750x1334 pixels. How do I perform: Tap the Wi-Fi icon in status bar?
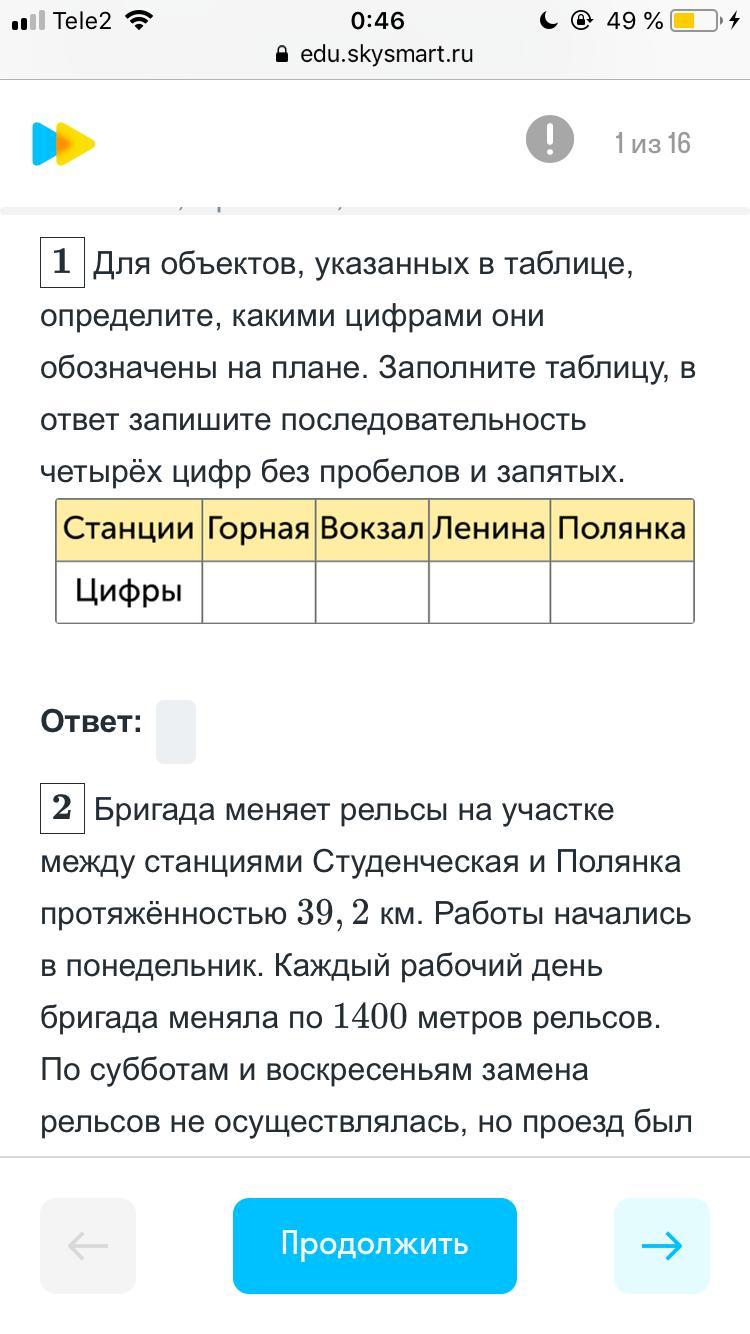pos(141,21)
